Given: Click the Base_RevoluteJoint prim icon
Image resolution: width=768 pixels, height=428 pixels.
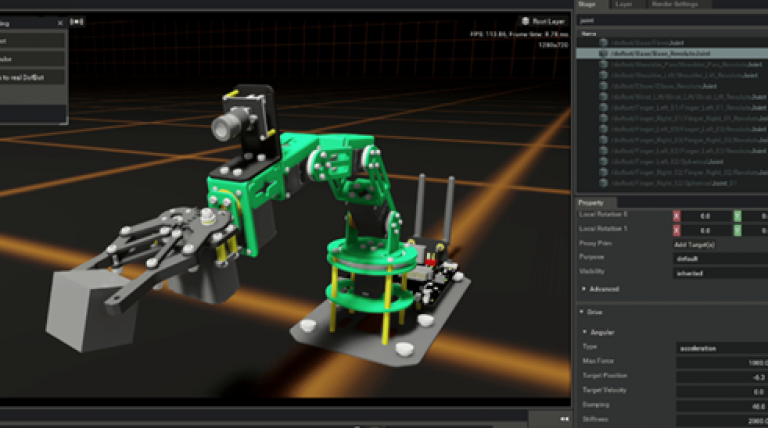Looking at the screenshot, I should click(x=603, y=53).
